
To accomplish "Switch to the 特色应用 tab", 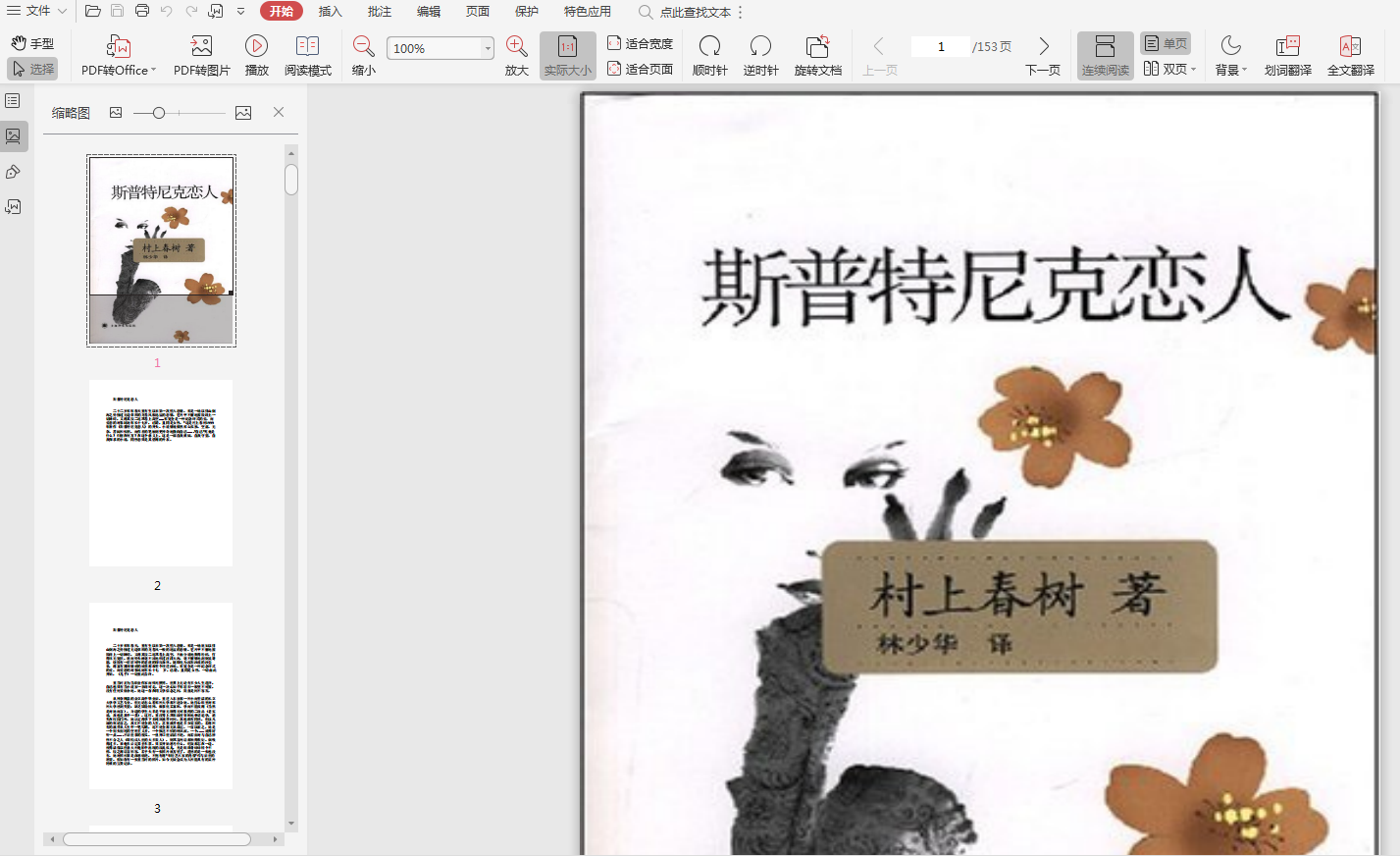I will 588,12.
